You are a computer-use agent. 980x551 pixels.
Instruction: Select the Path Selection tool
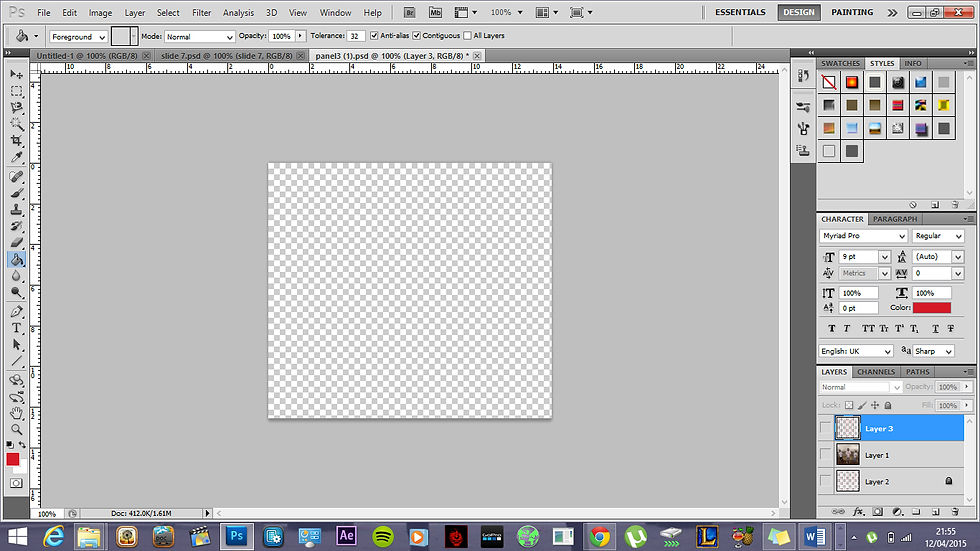click(16, 345)
